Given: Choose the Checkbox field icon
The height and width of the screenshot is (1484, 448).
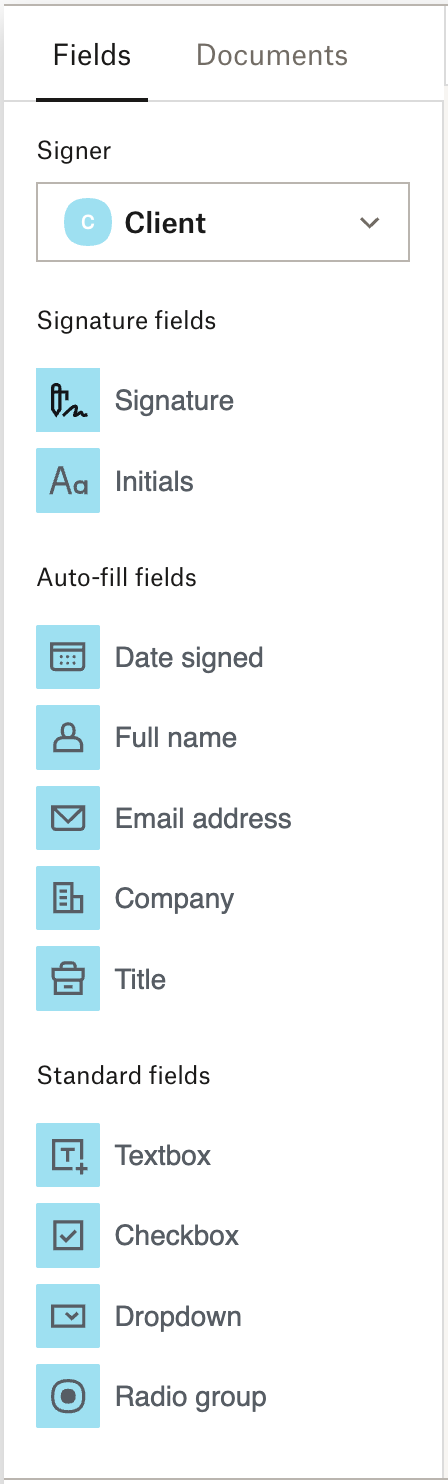Looking at the screenshot, I should 68,1235.
